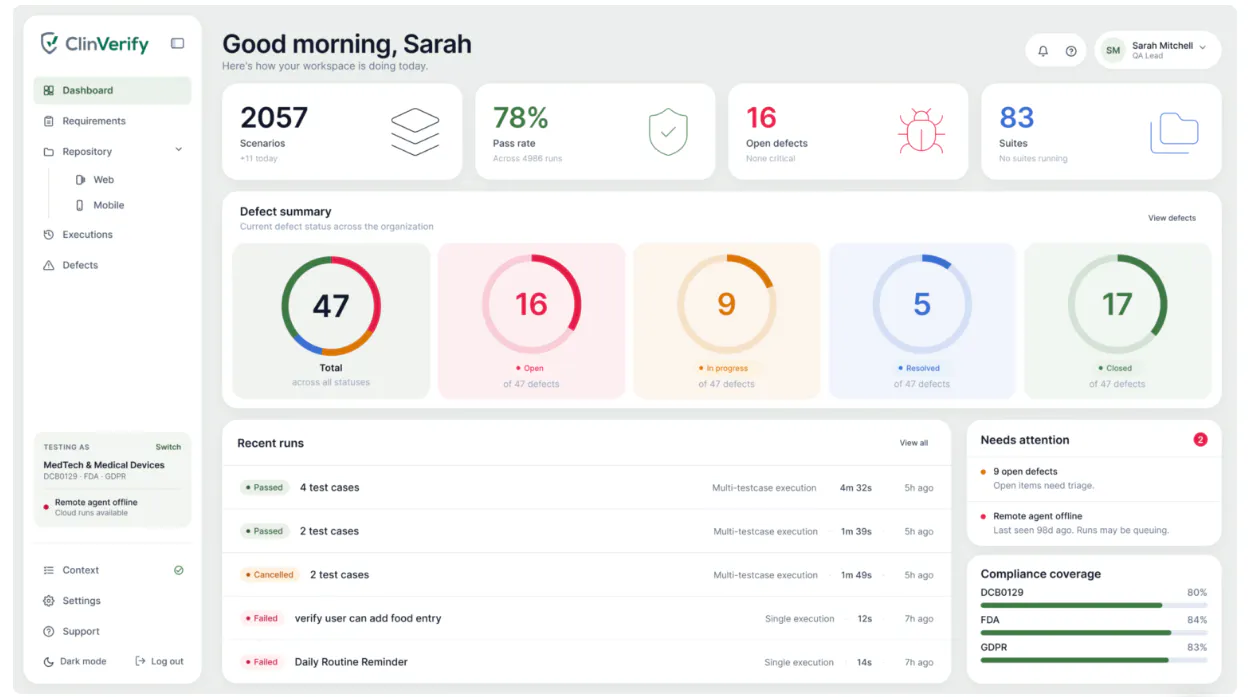Go to Requirements in sidebar
1251x697 pixels.
point(112,121)
